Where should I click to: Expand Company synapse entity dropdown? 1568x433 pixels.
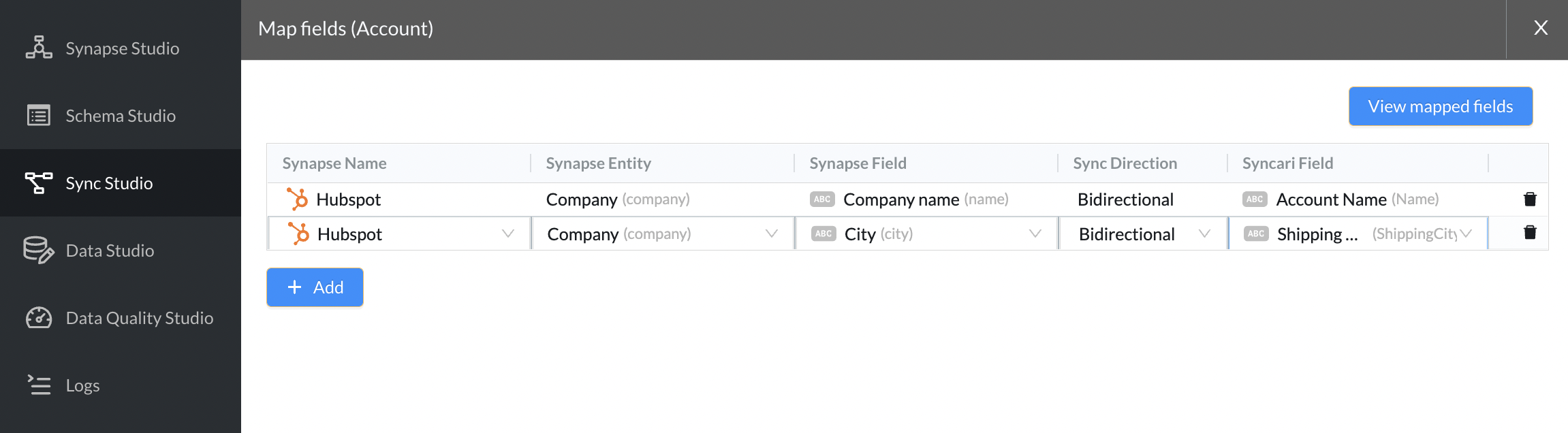771,234
